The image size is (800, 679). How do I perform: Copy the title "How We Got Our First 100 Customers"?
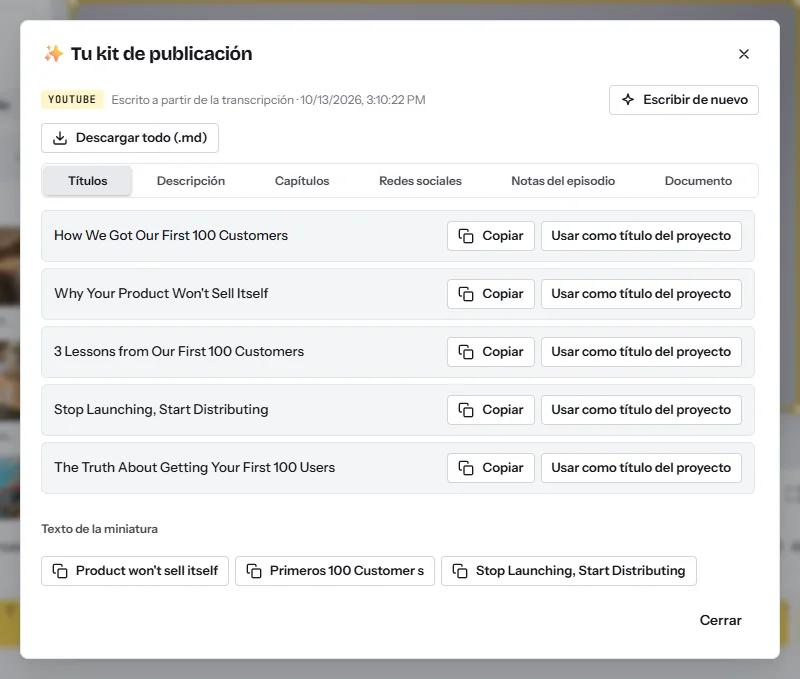click(x=490, y=236)
